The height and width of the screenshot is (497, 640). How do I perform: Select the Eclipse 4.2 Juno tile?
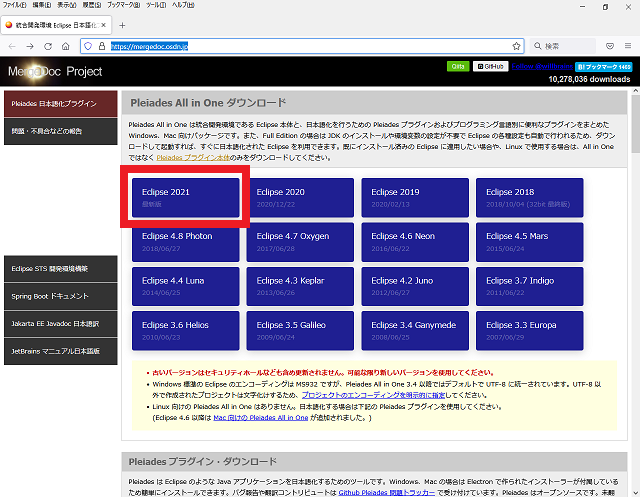tap(415, 286)
